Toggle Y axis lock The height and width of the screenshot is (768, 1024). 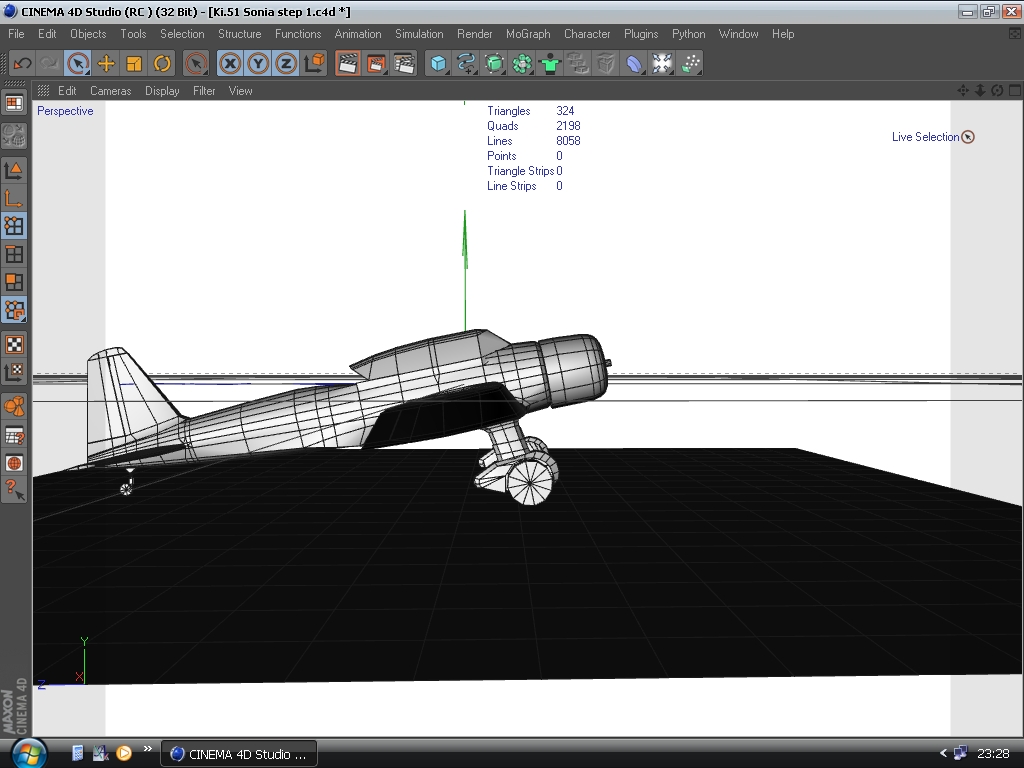tap(259, 63)
